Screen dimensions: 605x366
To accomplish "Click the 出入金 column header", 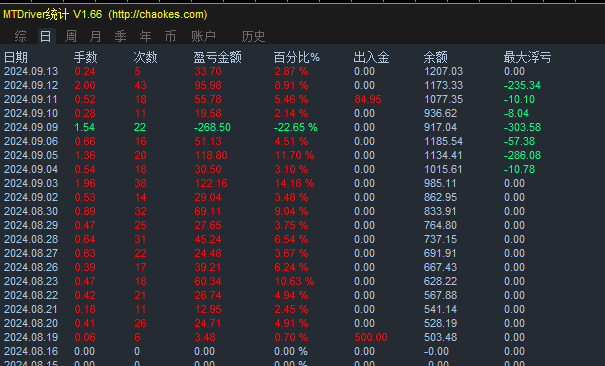I will click(x=371, y=57).
